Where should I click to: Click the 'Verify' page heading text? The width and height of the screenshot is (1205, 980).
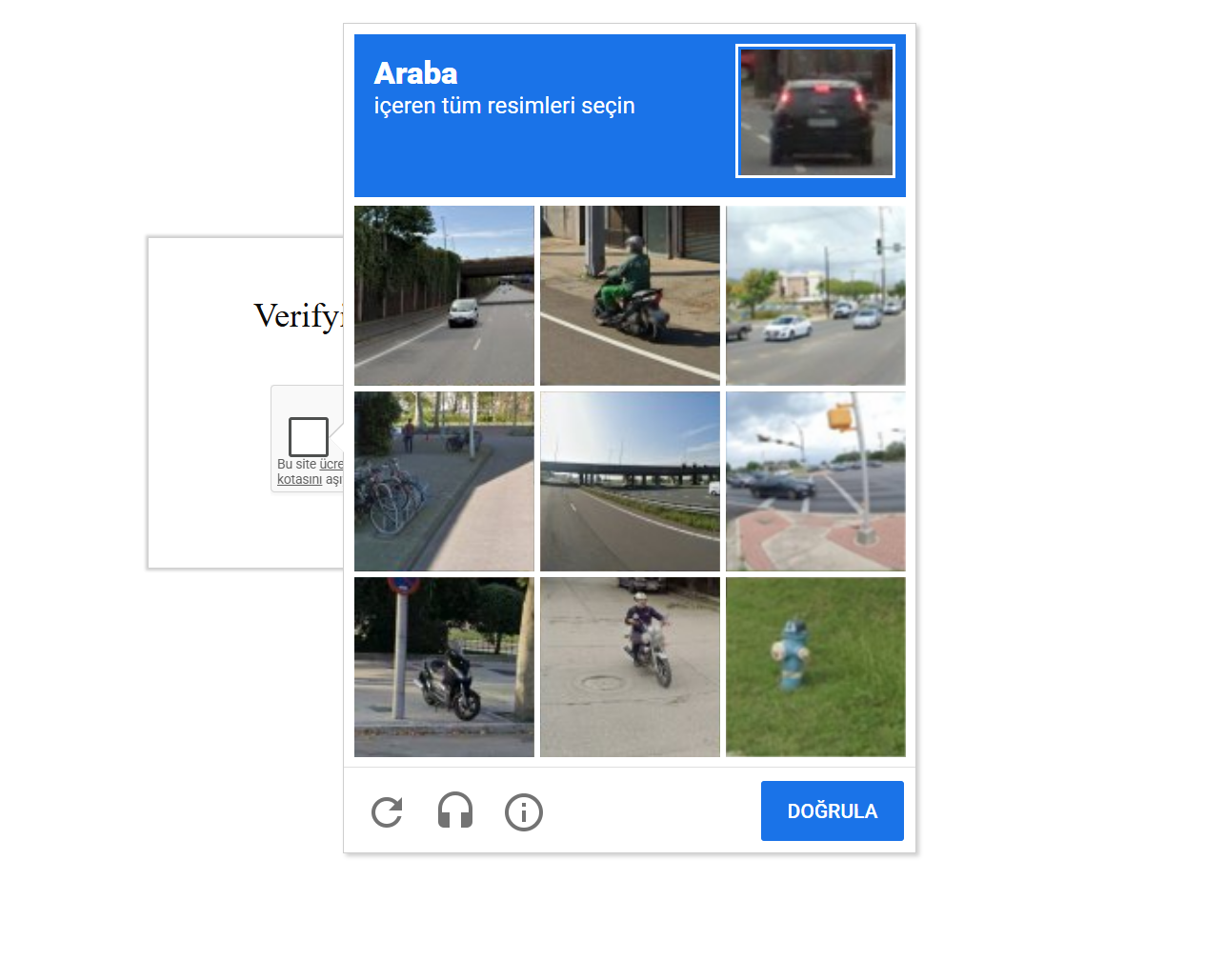(x=298, y=315)
